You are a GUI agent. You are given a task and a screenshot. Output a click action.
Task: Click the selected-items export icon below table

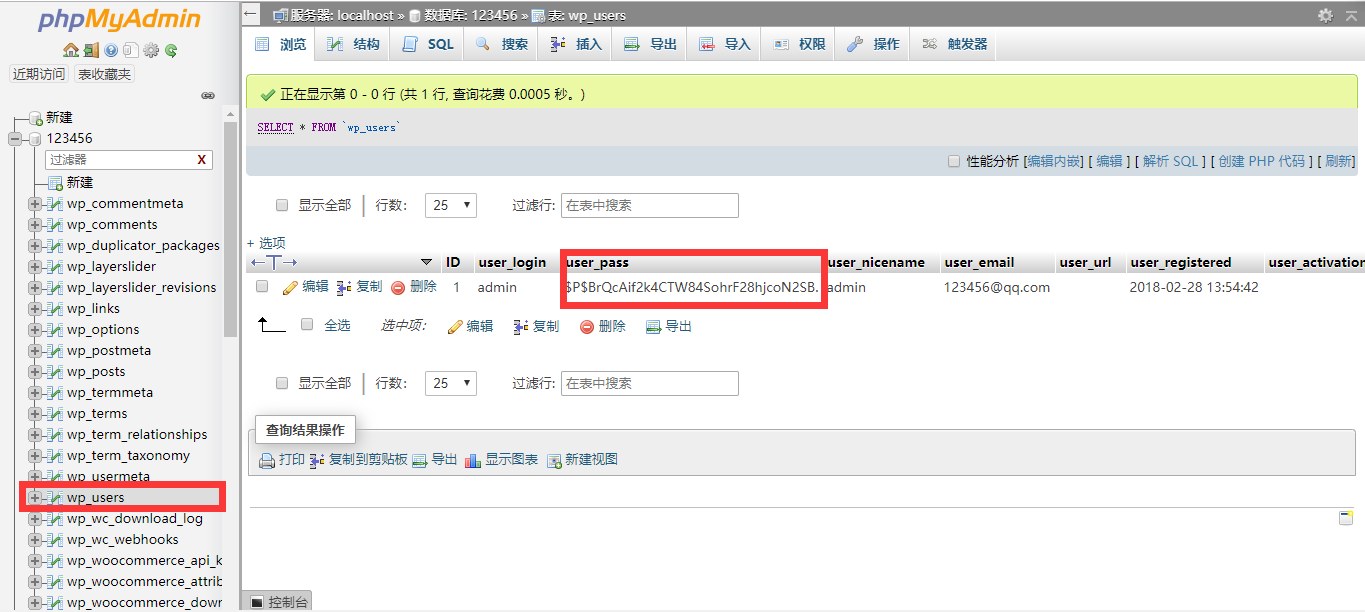653,326
